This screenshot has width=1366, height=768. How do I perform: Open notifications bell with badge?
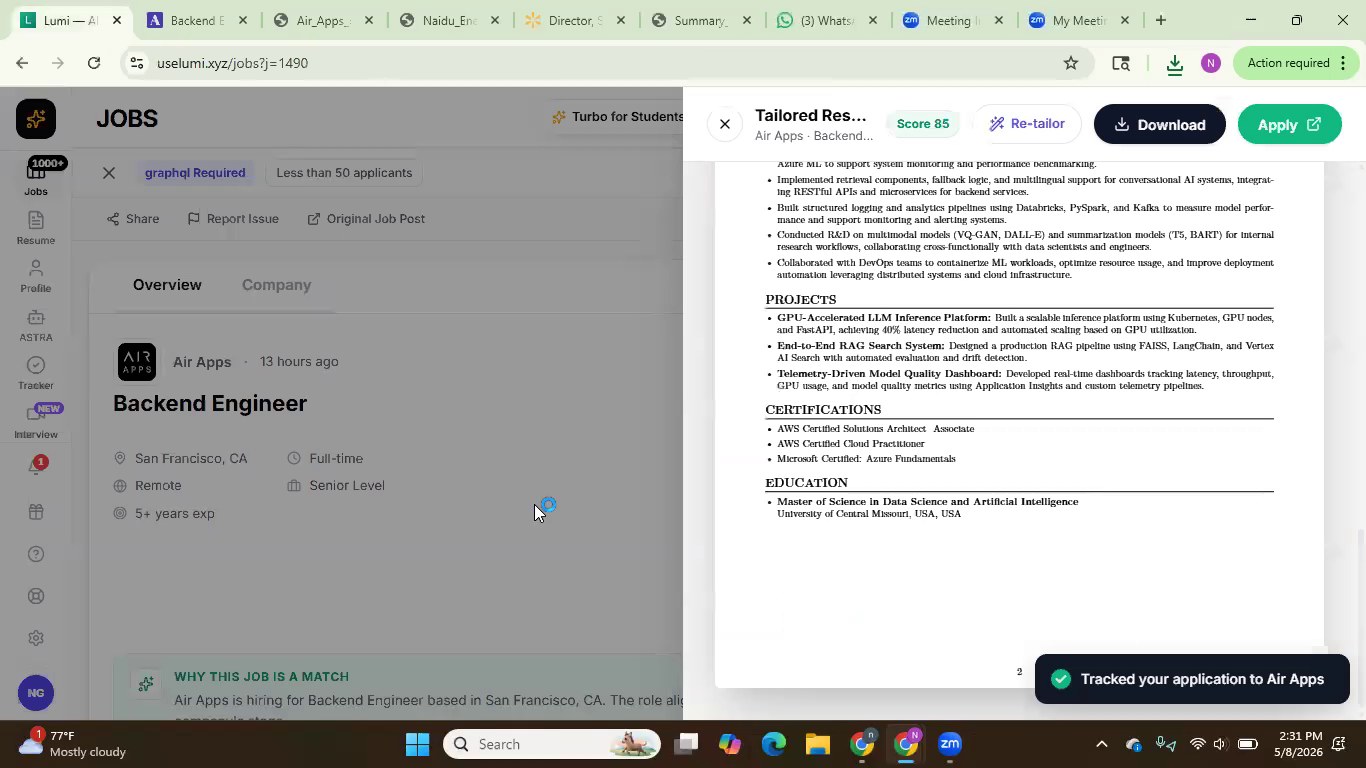coord(36,467)
